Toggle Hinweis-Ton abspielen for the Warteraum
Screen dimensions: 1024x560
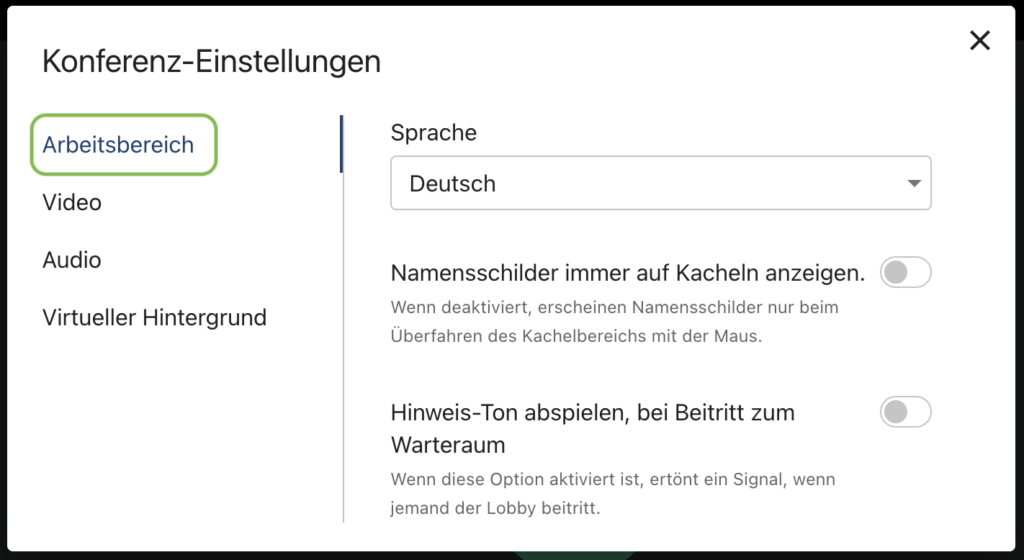(x=905, y=411)
